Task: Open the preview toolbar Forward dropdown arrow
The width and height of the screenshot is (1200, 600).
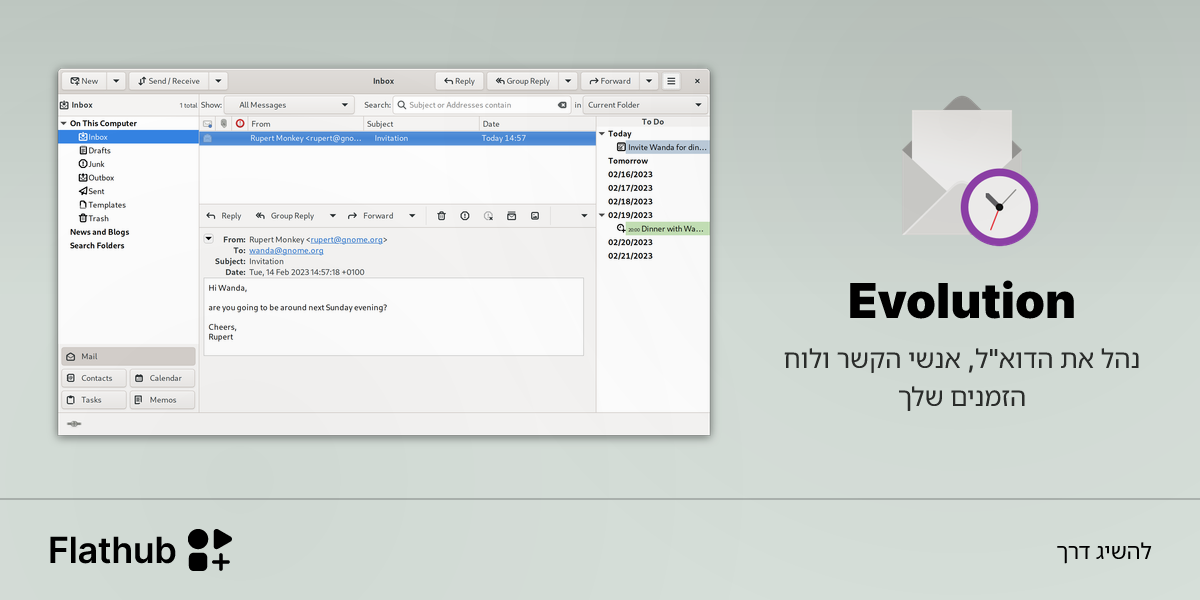Action: pyautogui.click(x=412, y=216)
